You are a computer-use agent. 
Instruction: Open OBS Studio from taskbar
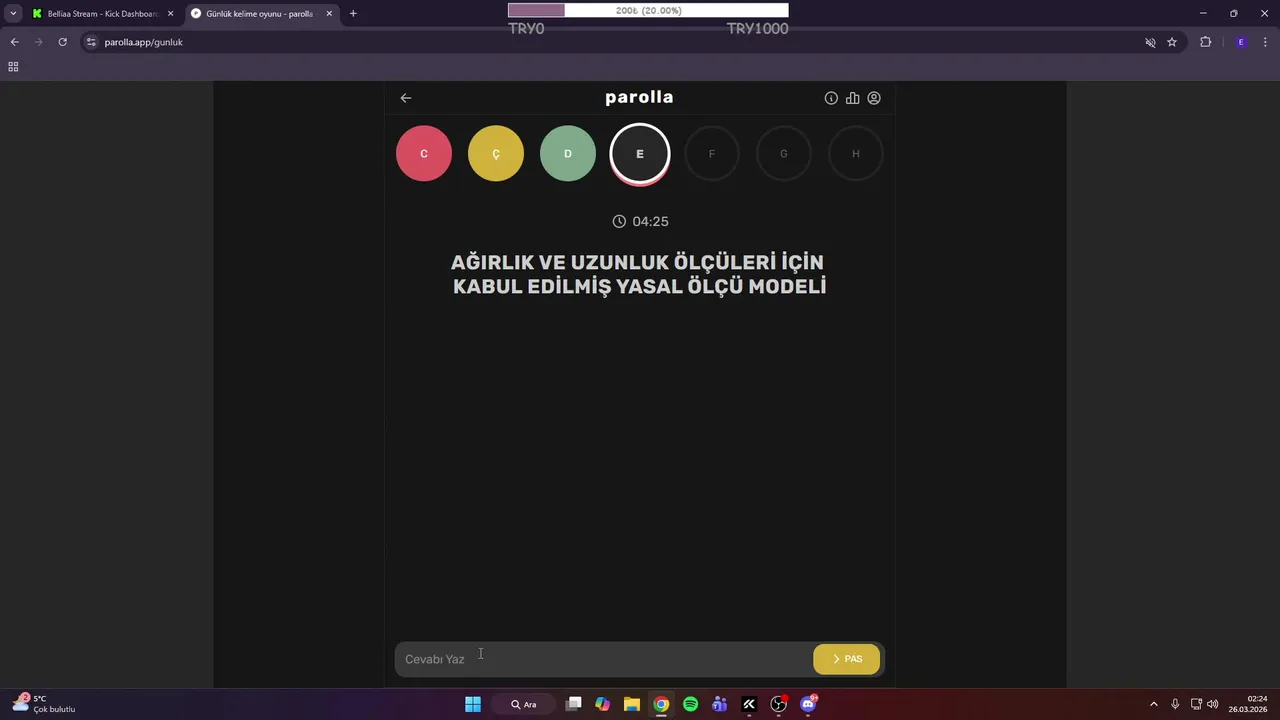pyautogui.click(x=779, y=704)
